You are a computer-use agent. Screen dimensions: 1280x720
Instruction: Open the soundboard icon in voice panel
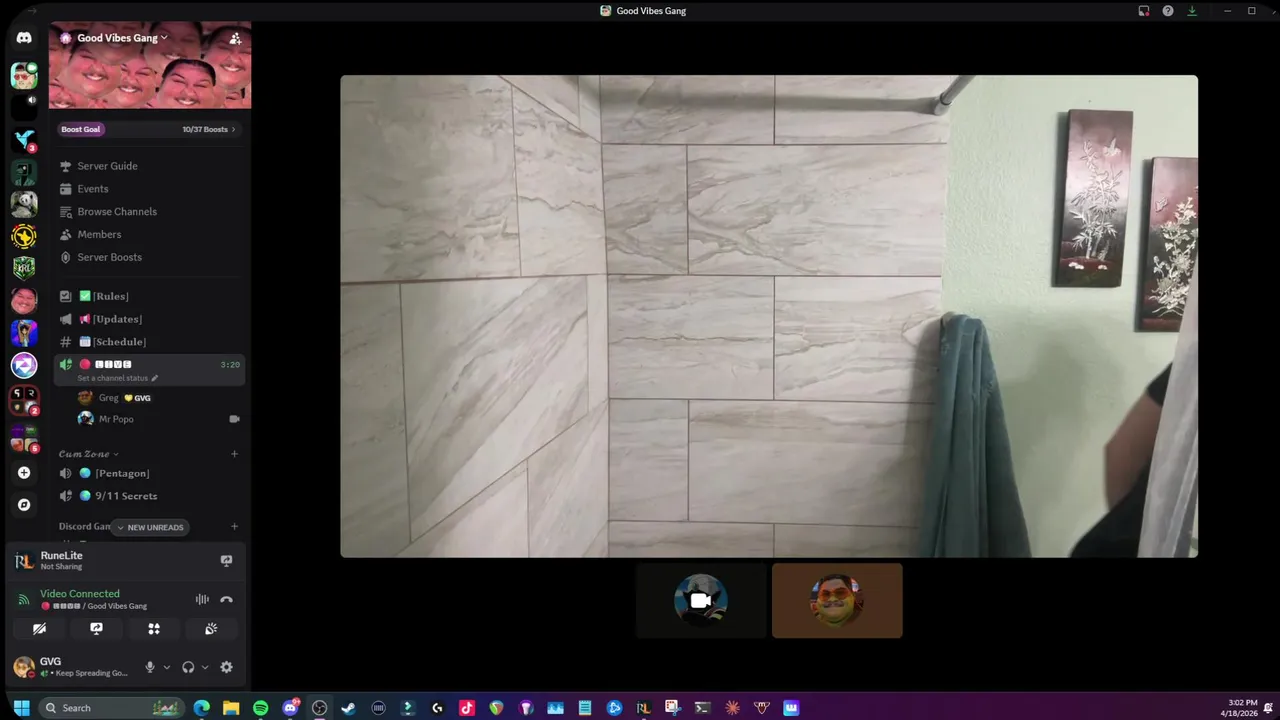coord(211,629)
